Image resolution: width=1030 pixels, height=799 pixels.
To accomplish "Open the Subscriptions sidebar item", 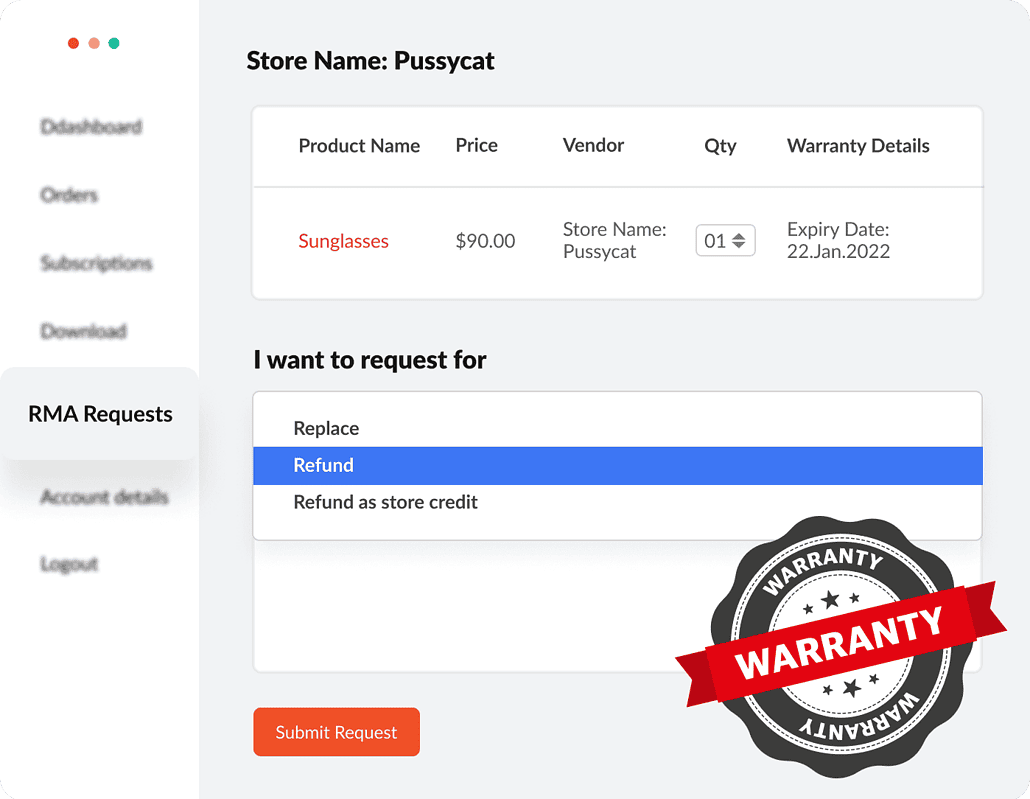I will pos(96,263).
